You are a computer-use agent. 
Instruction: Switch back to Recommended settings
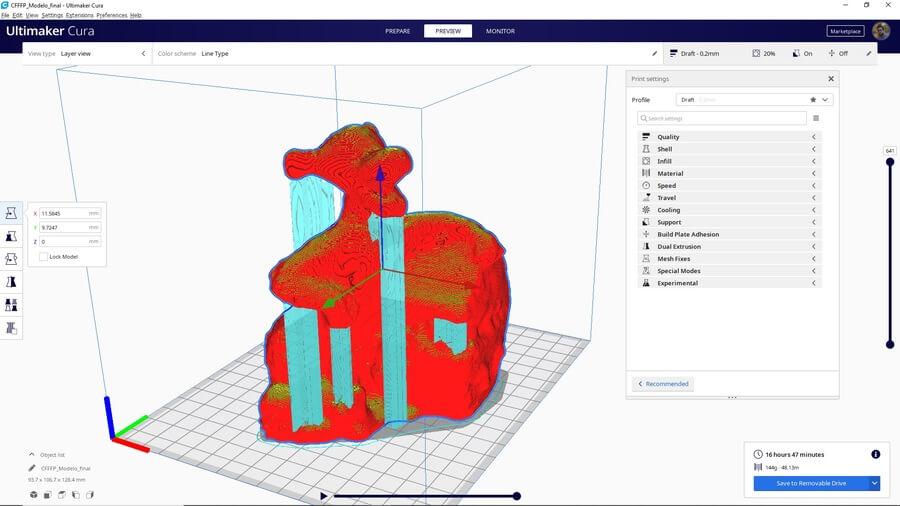point(663,384)
